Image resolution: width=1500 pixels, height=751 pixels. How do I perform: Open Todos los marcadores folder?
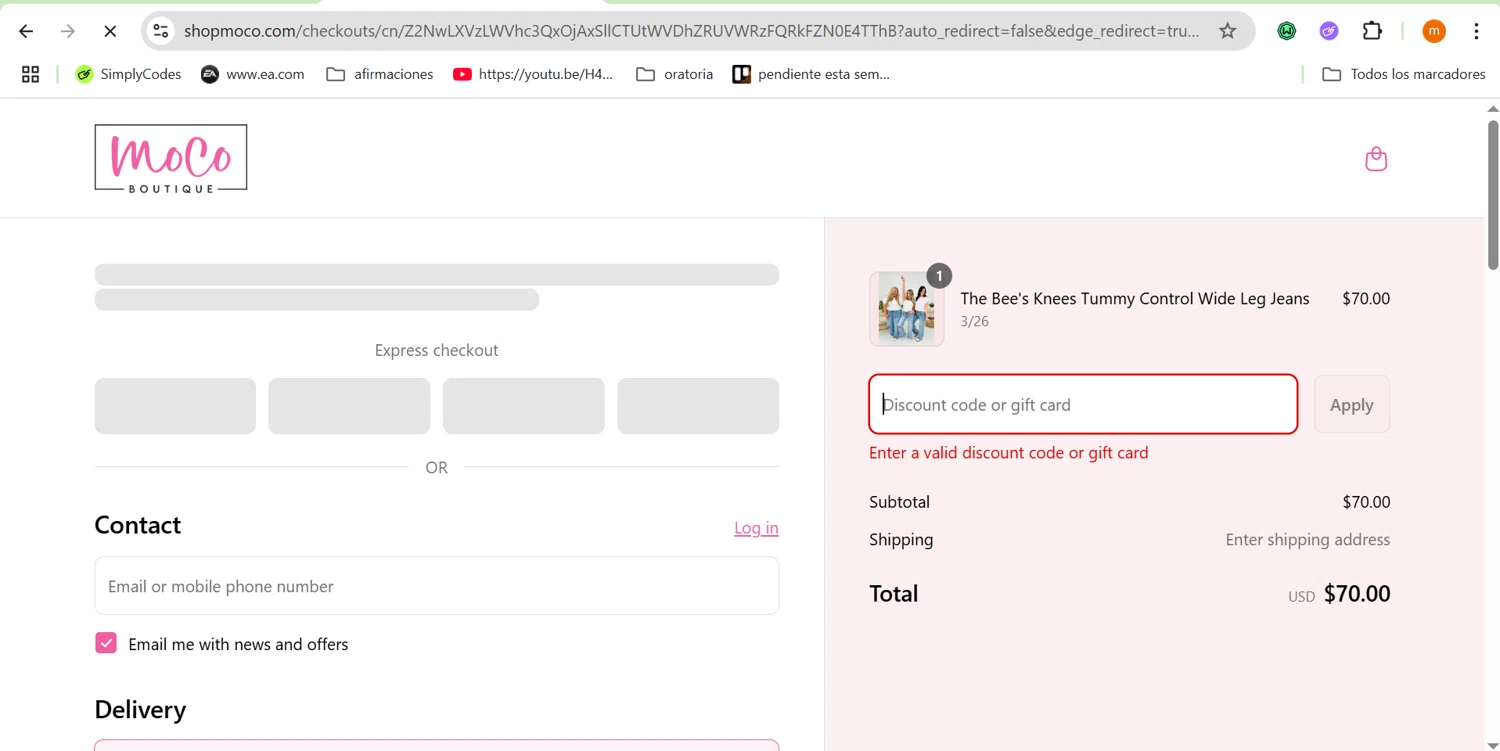(1403, 74)
